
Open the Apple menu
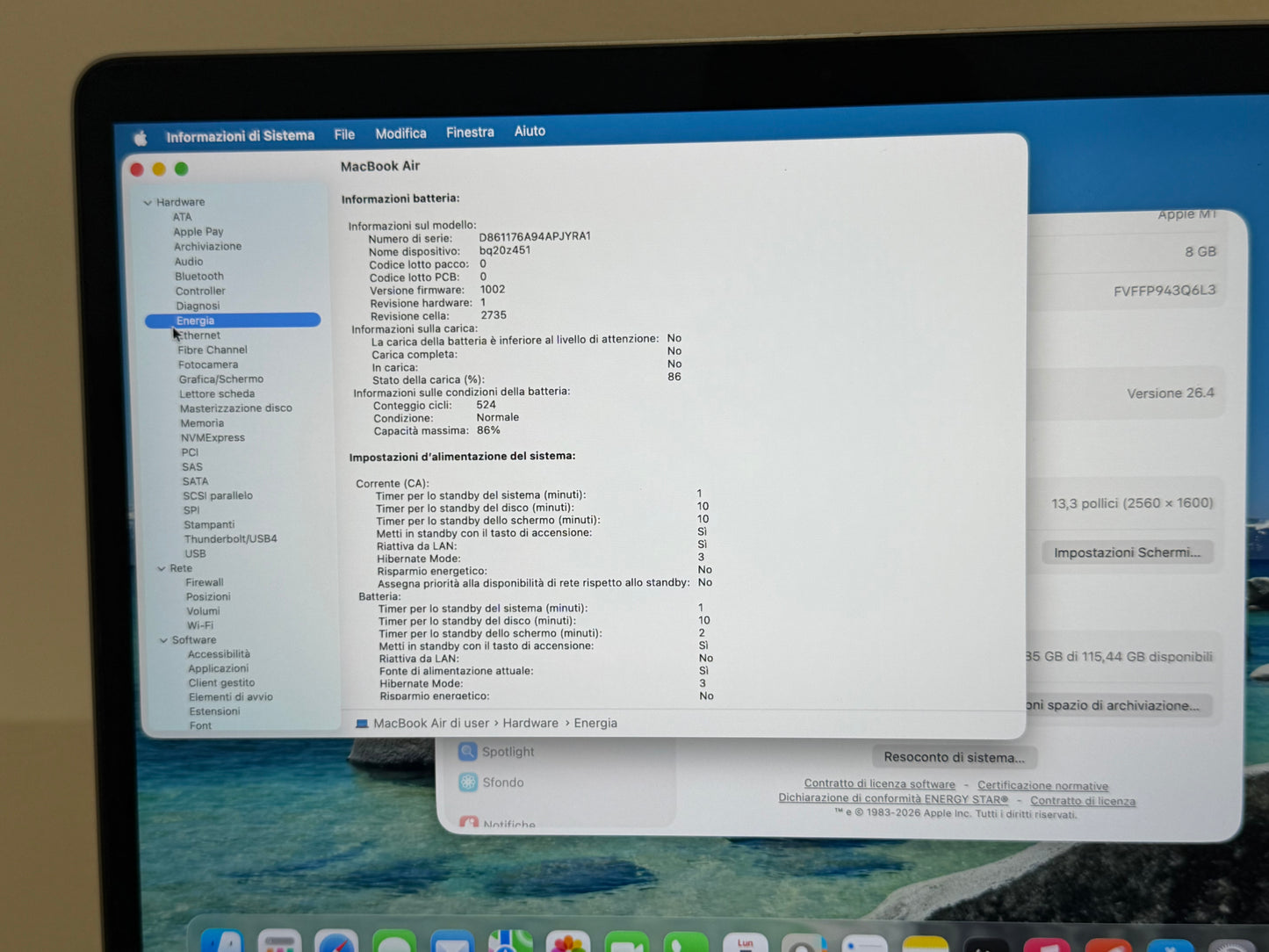(x=141, y=138)
